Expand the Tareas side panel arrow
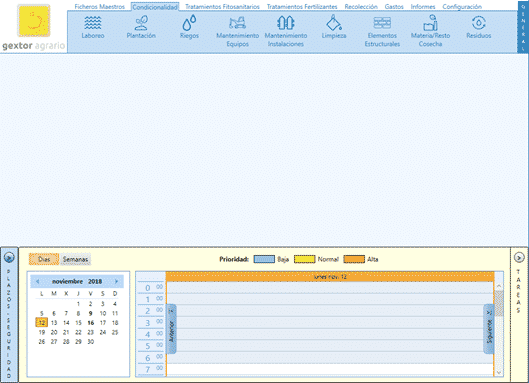 (519, 258)
